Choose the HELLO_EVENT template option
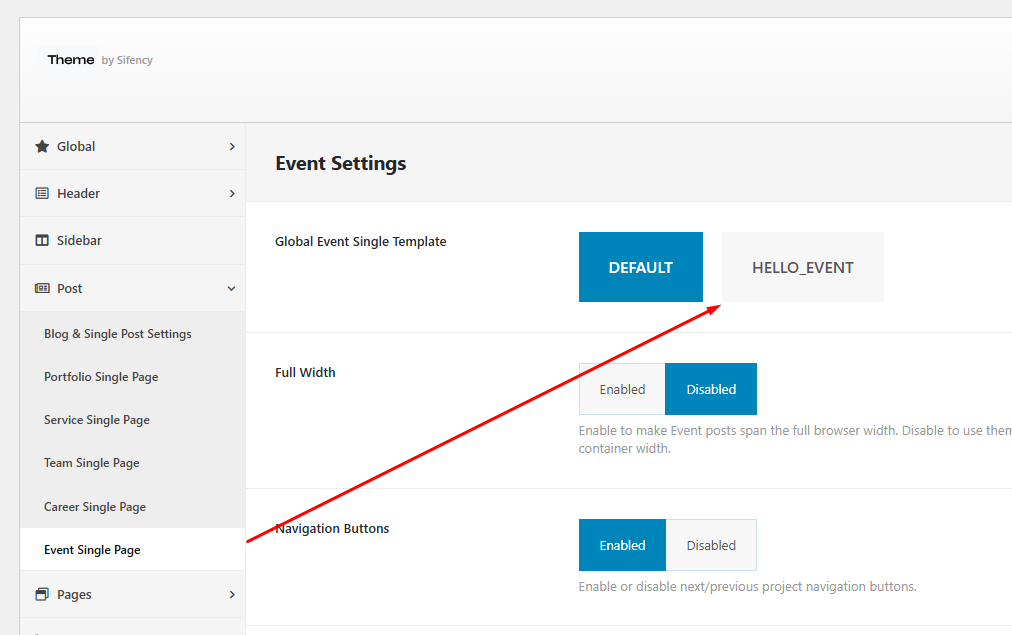 point(802,267)
